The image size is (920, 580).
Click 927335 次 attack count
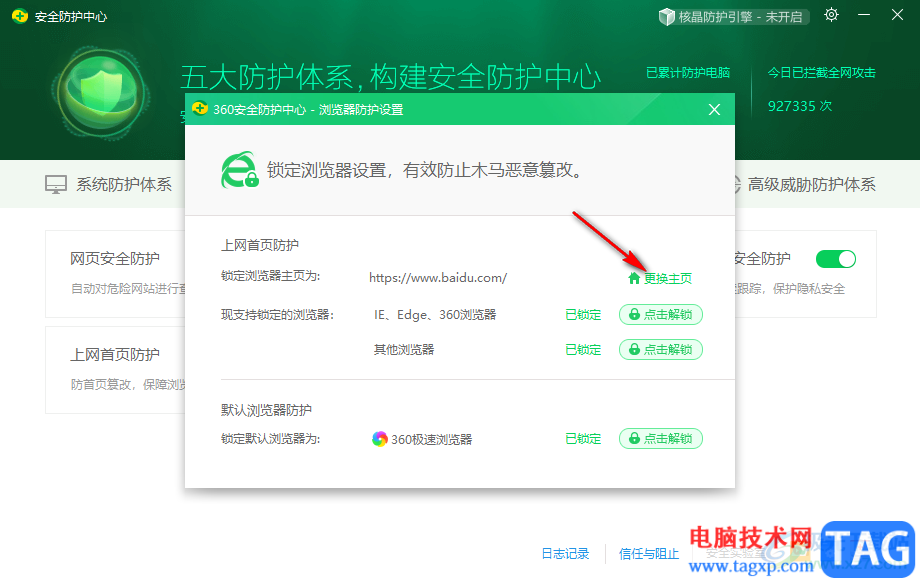pos(800,106)
